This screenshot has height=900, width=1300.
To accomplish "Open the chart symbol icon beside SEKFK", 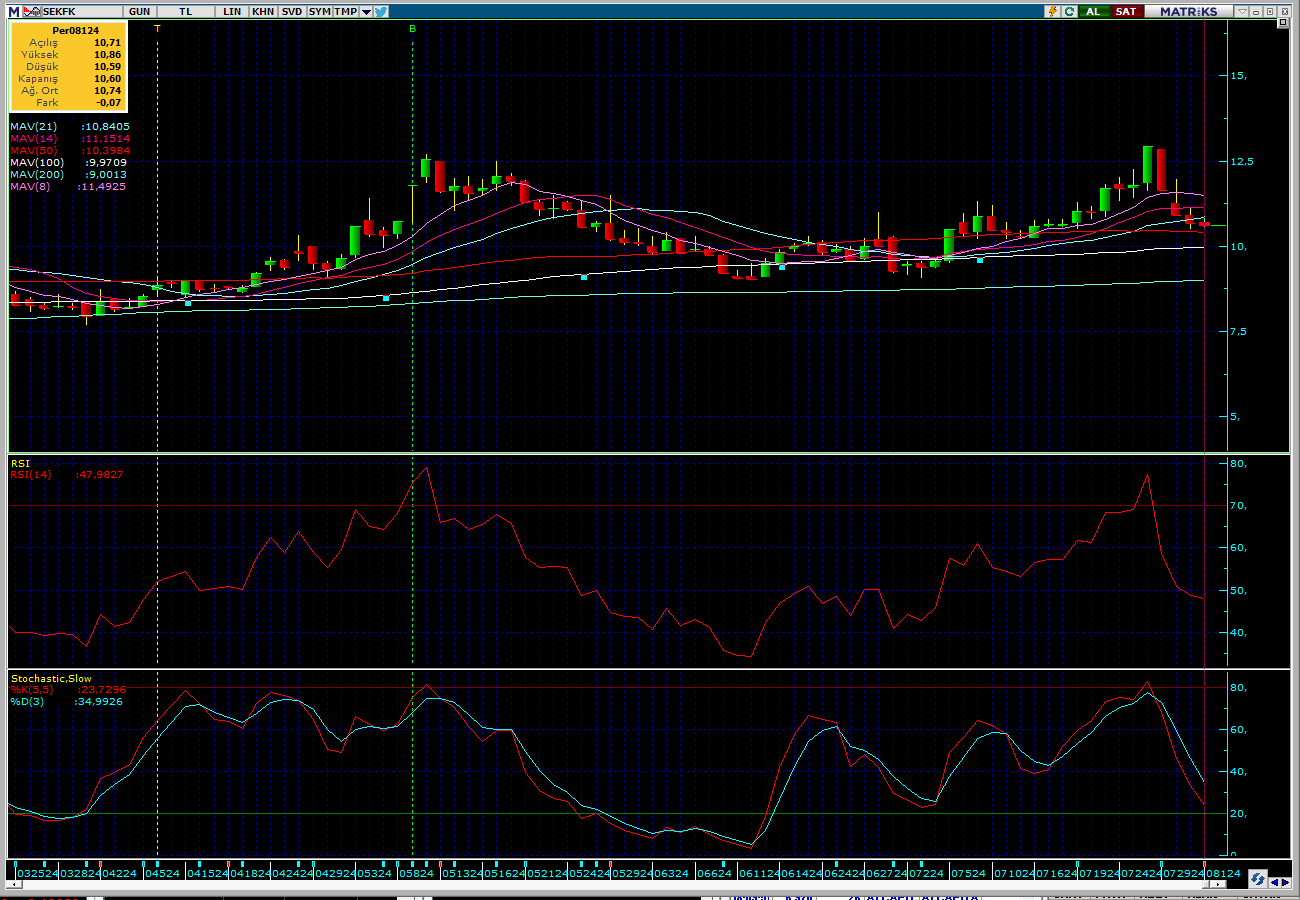I will pos(30,11).
